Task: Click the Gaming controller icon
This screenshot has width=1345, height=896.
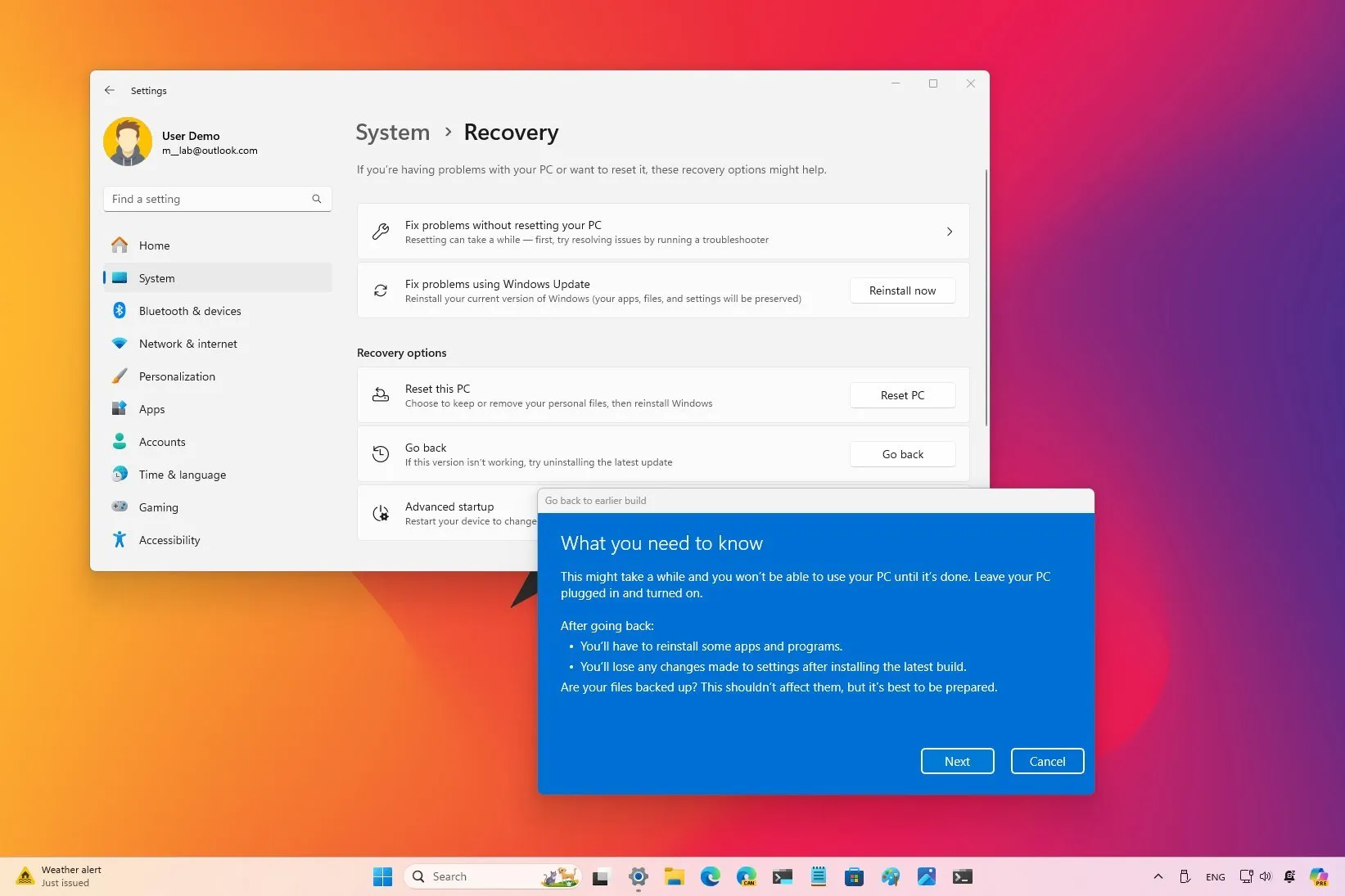Action: [x=120, y=507]
